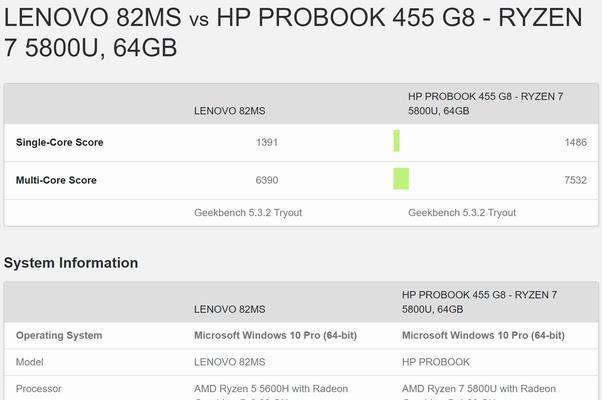This screenshot has width=602, height=400.
Task: Click the Lenovo single-core score 1391
Action: pos(267,142)
